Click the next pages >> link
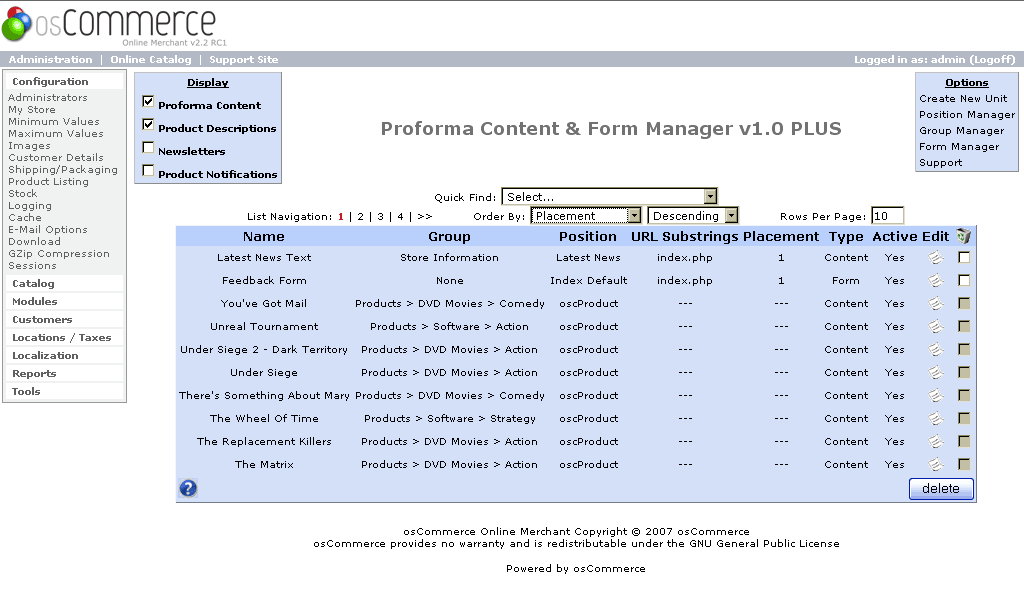Viewport: 1024px width, 597px height. (x=424, y=216)
